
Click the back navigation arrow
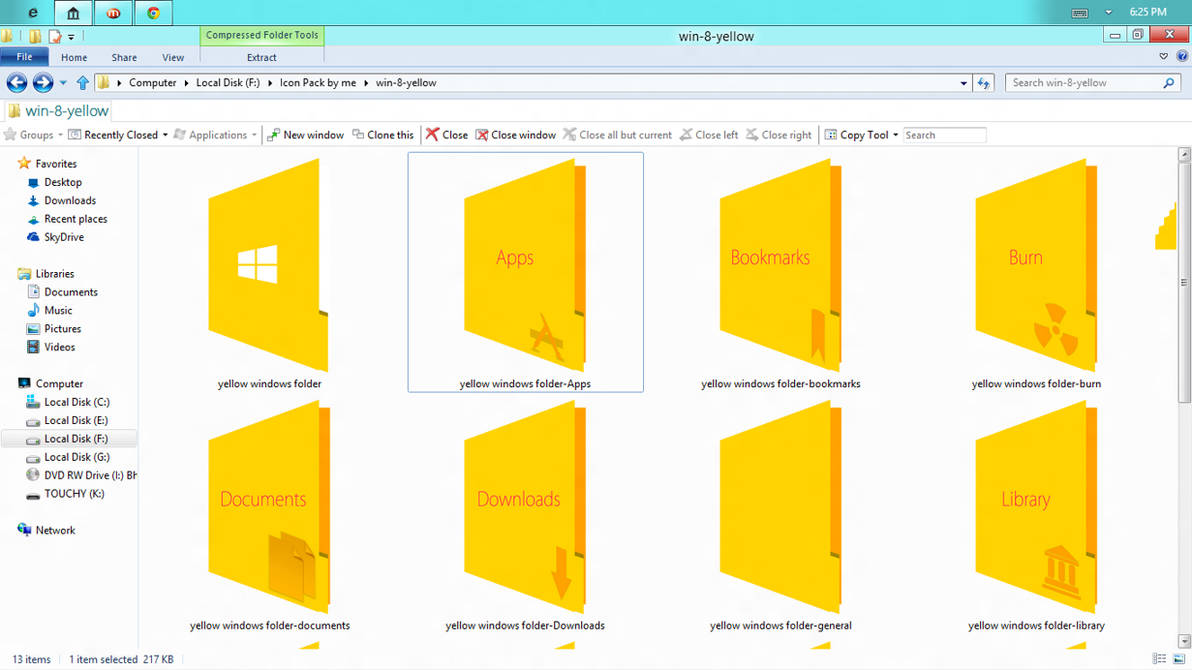(16, 83)
